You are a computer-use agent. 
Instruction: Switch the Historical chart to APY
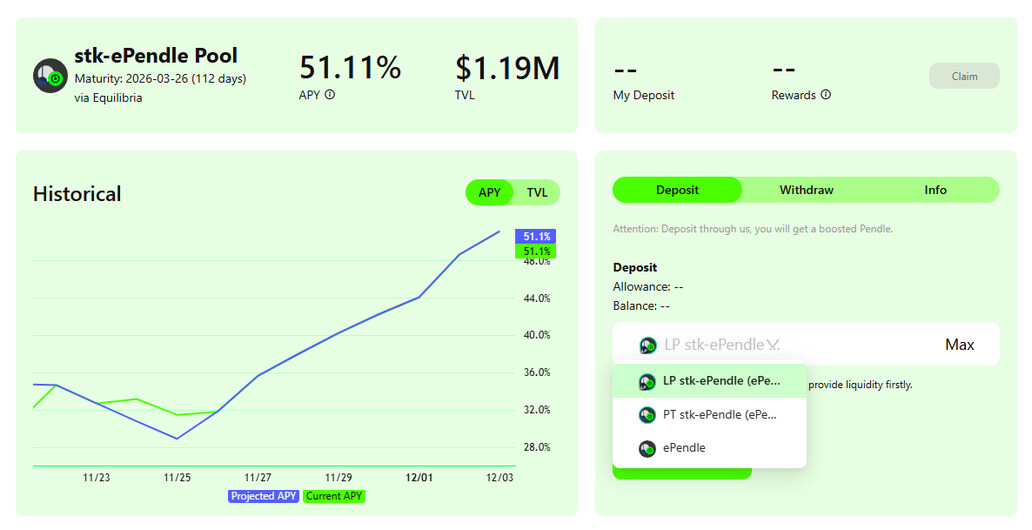[489, 192]
